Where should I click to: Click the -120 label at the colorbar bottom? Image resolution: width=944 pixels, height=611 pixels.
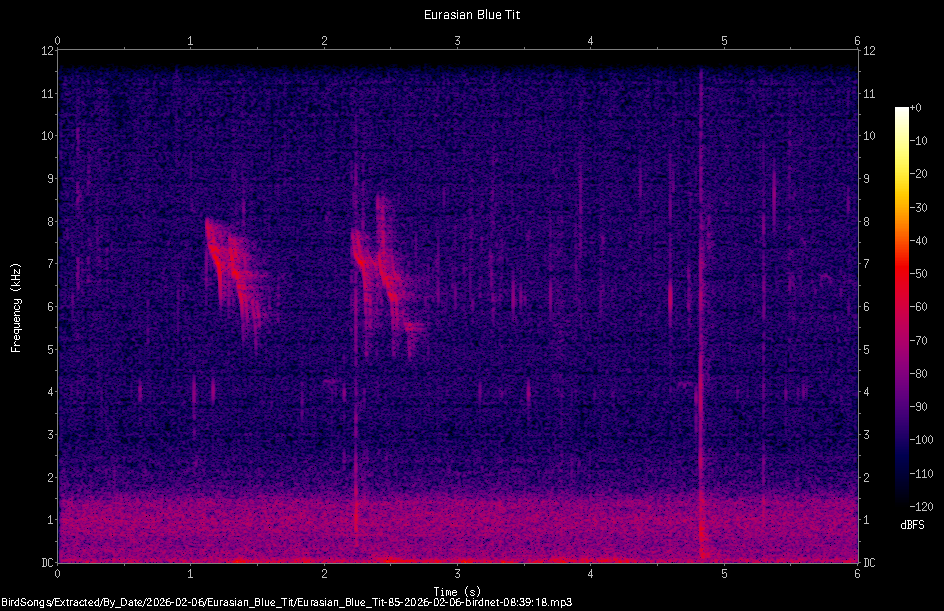(921, 505)
